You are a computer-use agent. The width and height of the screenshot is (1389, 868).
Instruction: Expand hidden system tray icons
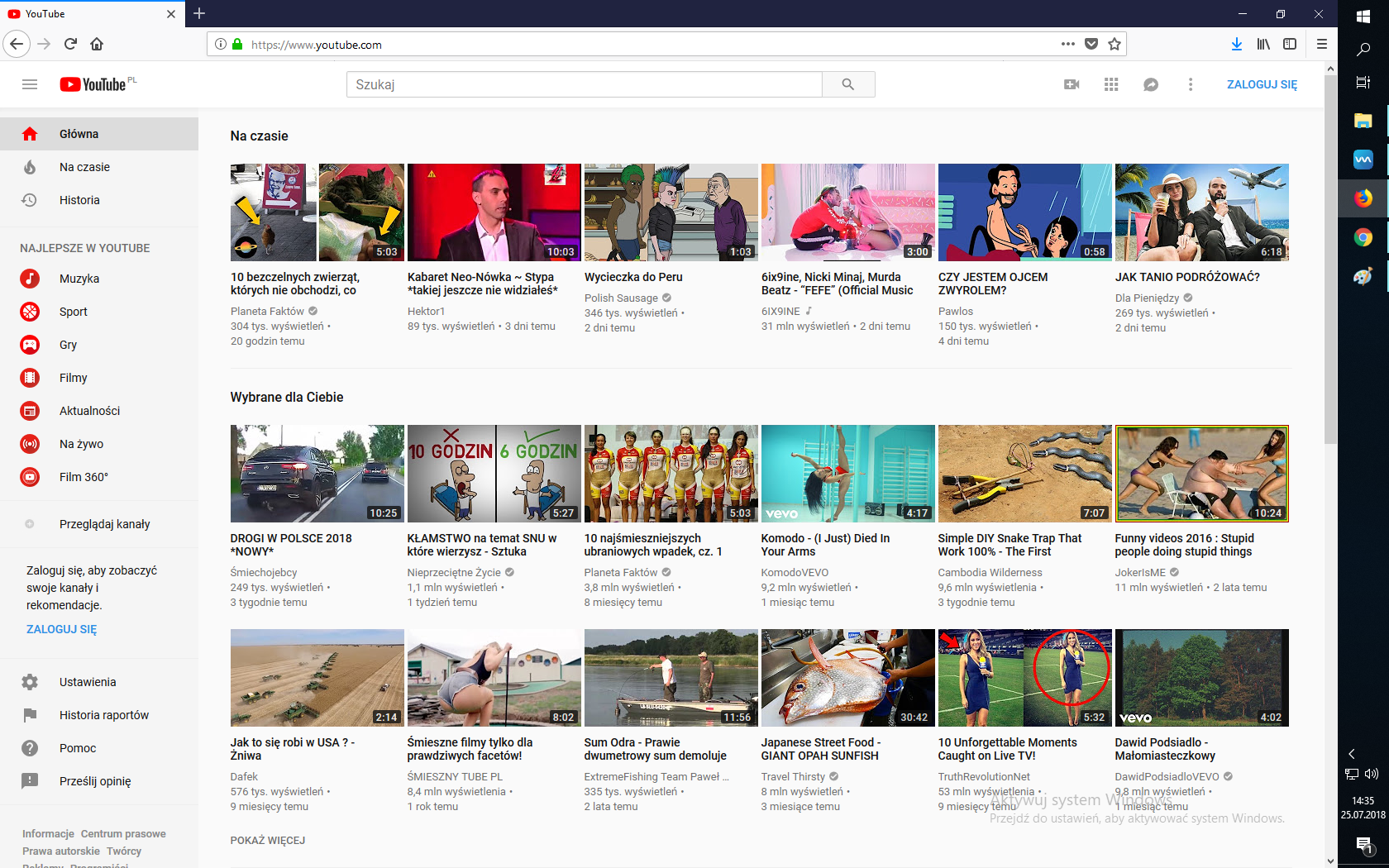[1352, 754]
